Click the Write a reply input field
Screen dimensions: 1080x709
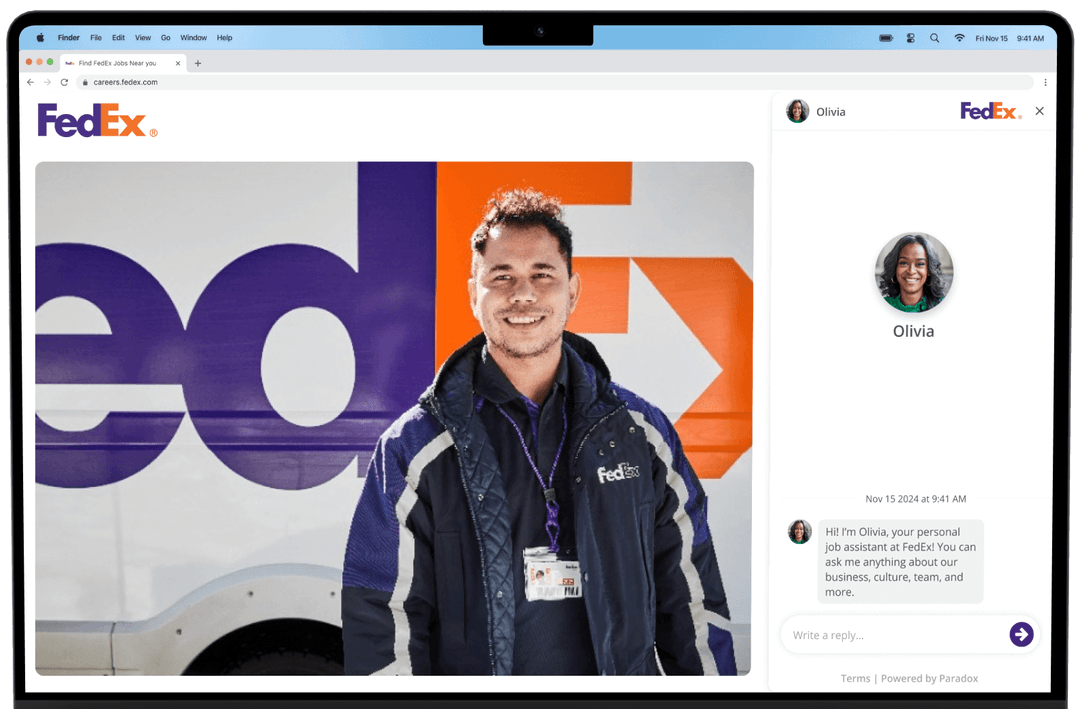pos(880,634)
